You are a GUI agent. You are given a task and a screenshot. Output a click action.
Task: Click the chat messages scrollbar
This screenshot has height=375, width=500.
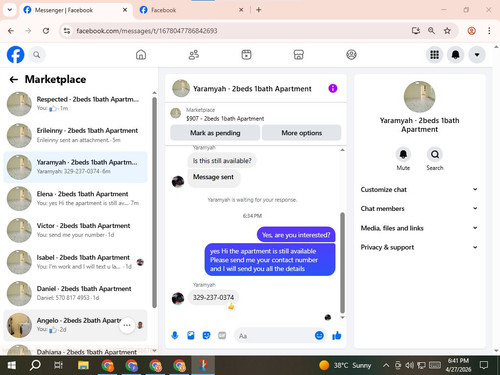342,263
